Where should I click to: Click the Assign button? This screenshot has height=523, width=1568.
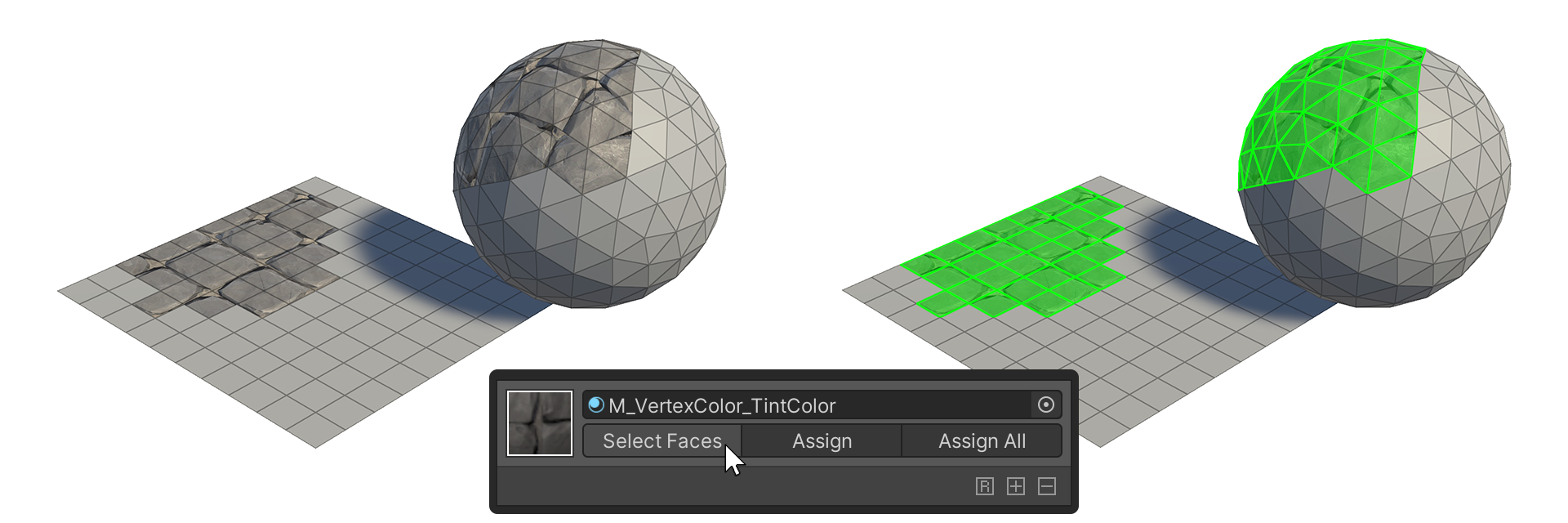(822, 441)
